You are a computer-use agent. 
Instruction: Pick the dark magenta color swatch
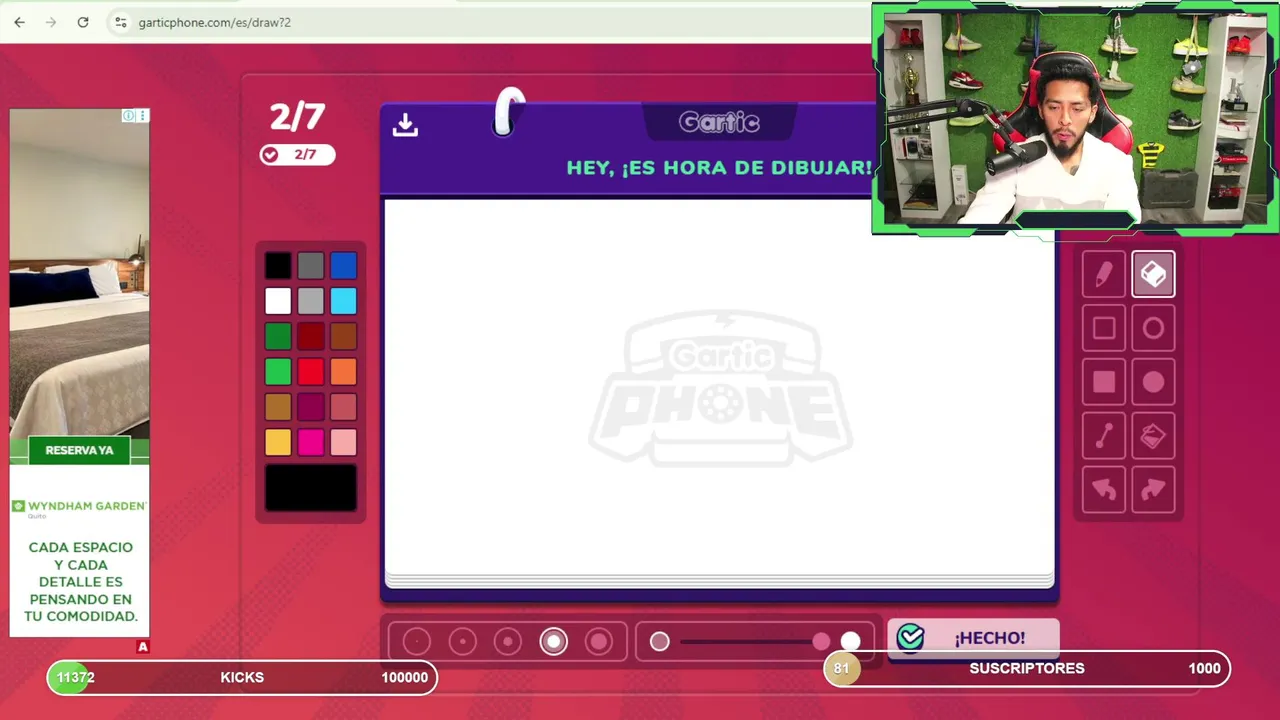[x=311, y=407]
